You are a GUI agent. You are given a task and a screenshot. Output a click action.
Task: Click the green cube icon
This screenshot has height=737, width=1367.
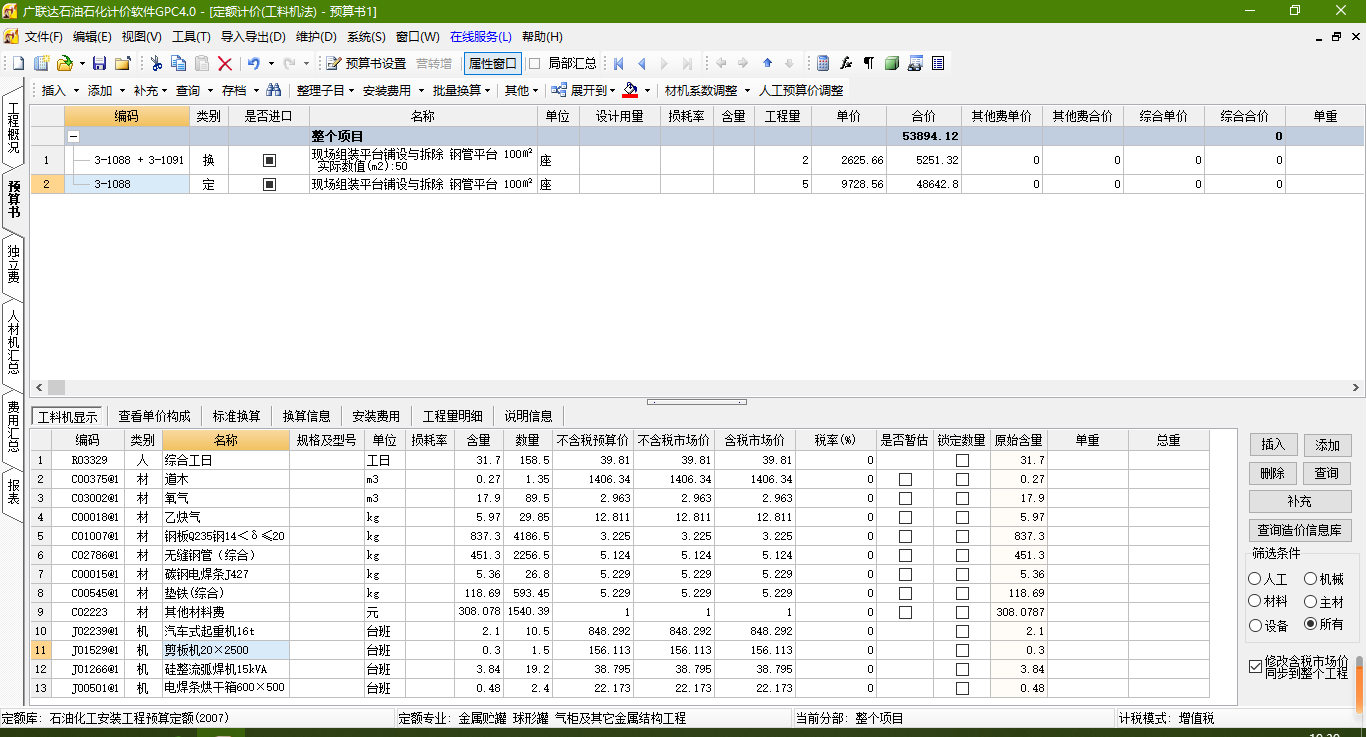892,63
